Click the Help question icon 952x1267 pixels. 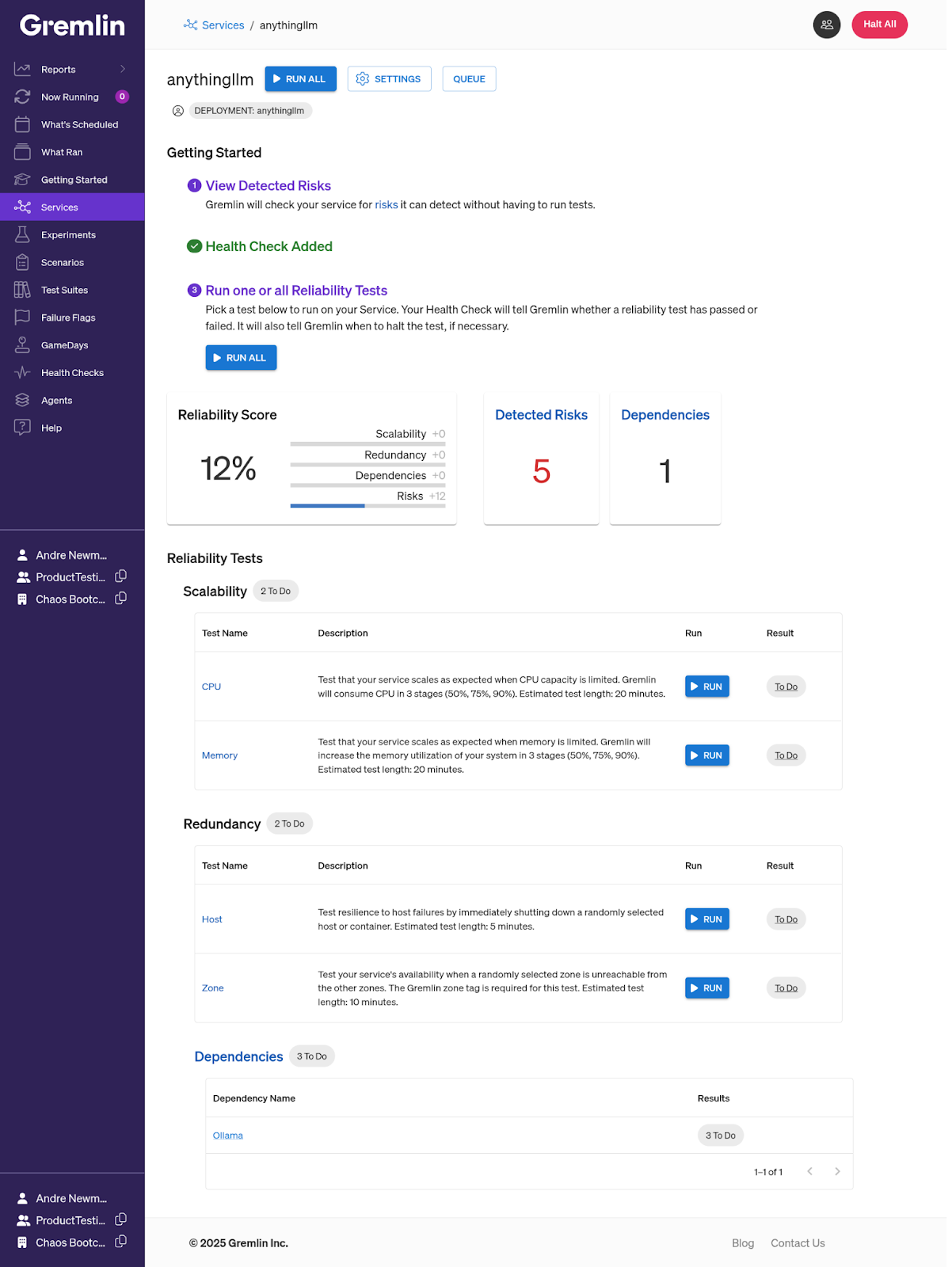22,428
